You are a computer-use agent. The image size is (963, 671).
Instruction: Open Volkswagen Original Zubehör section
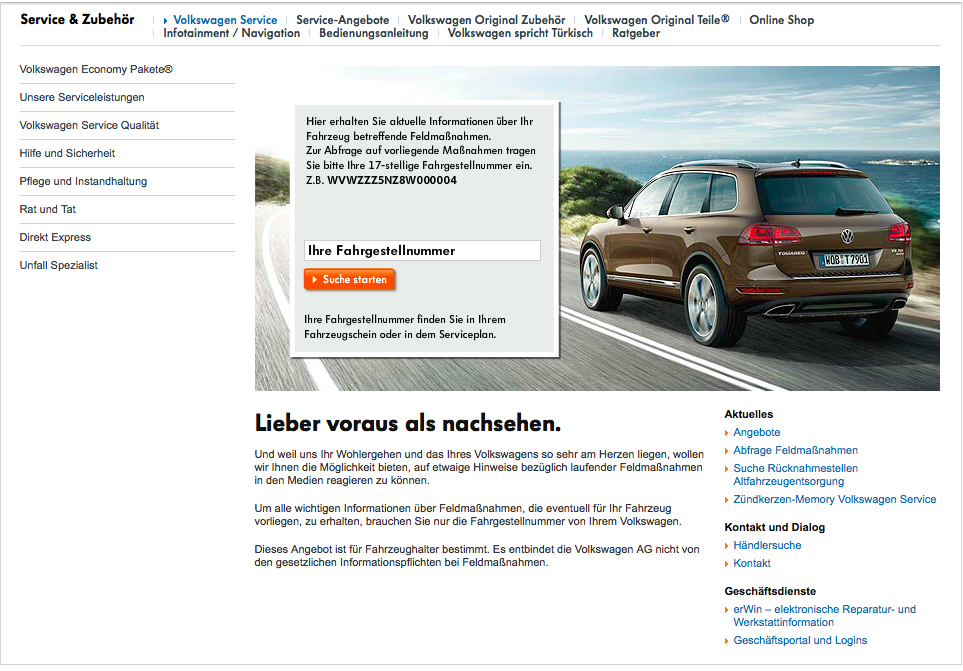pyautogui.click(x=486, y=19)
